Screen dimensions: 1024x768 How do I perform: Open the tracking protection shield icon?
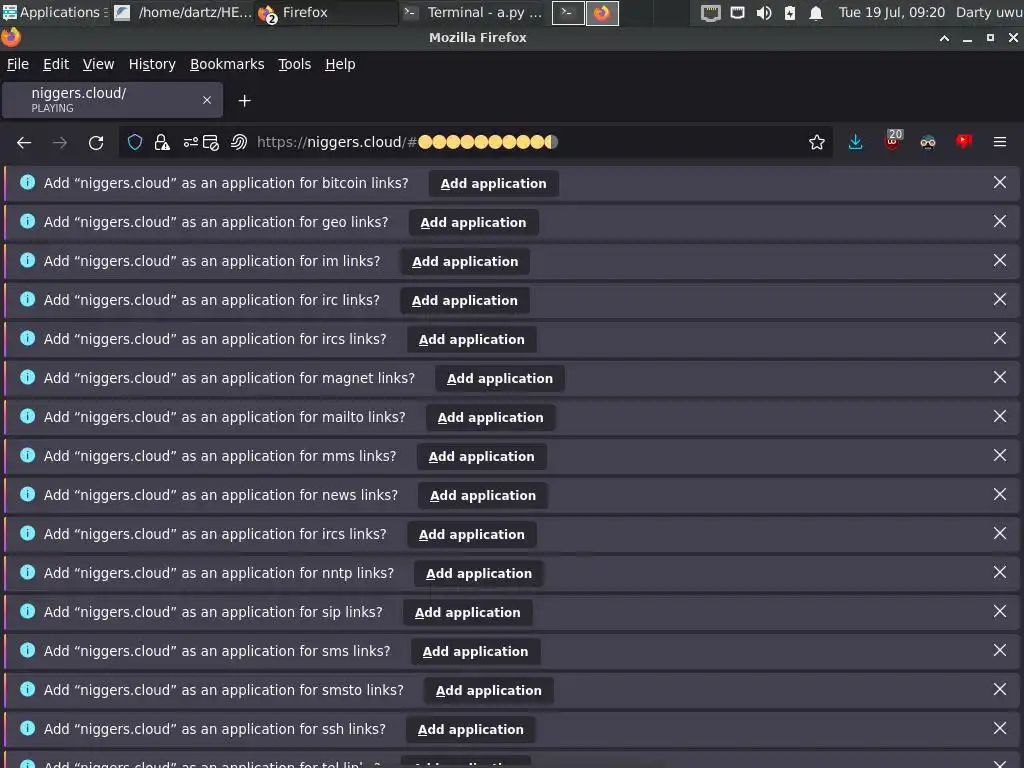point(135,142)
